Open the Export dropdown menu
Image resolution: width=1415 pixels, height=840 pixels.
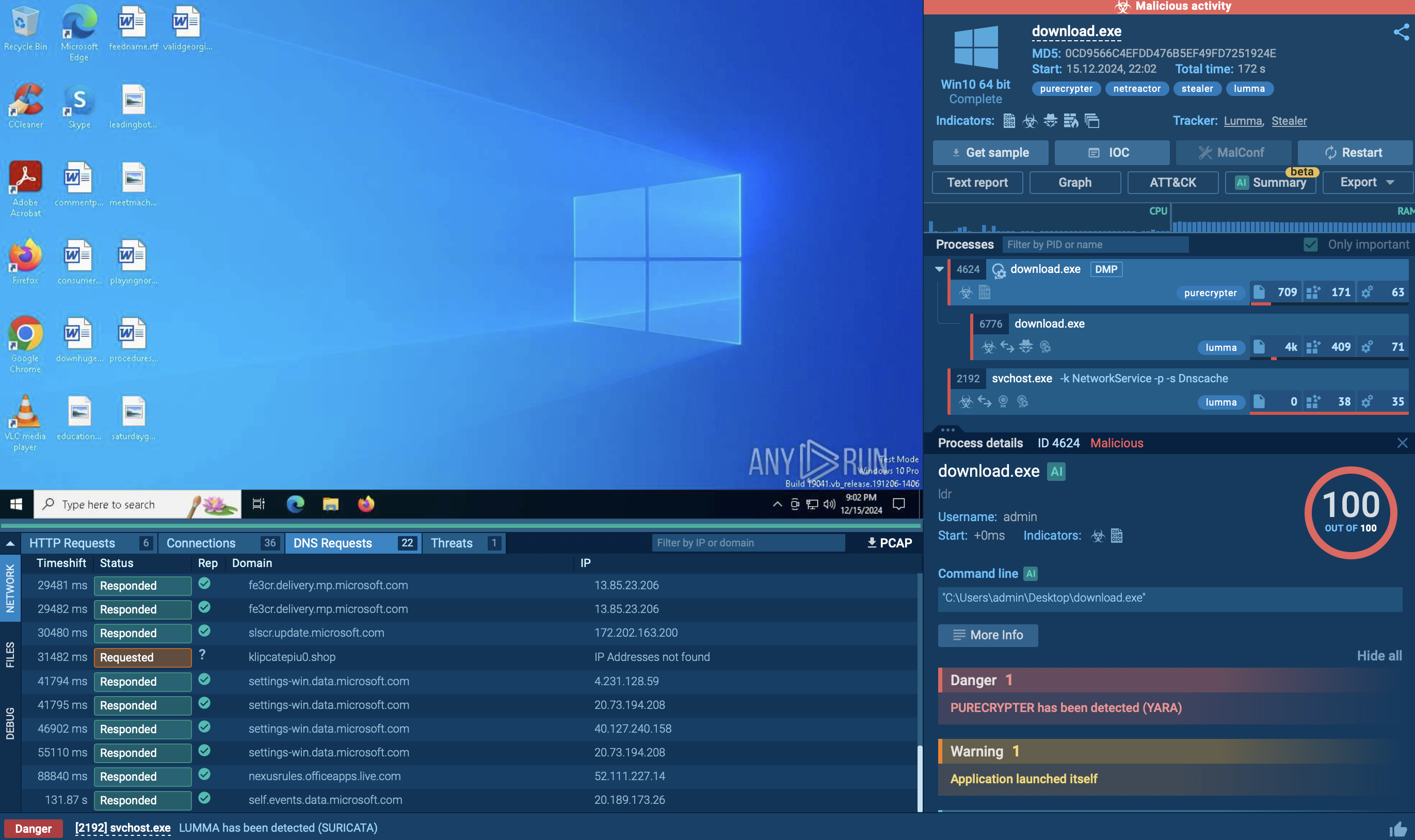pos(1367,182)
